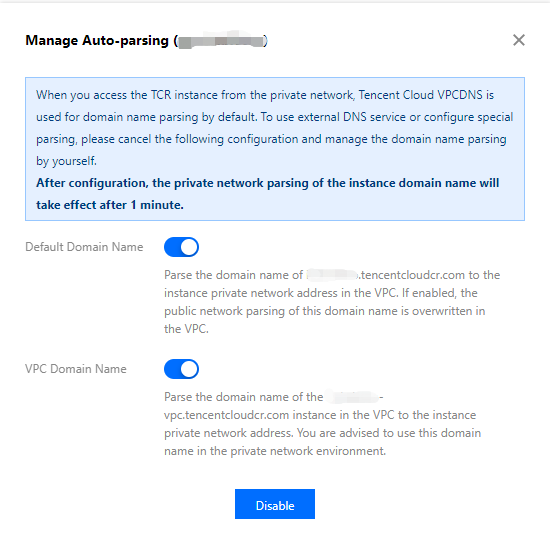Click the 'public network parsing' description line
This screenshot has width=550, height=543.
click(x=324, y=311)
